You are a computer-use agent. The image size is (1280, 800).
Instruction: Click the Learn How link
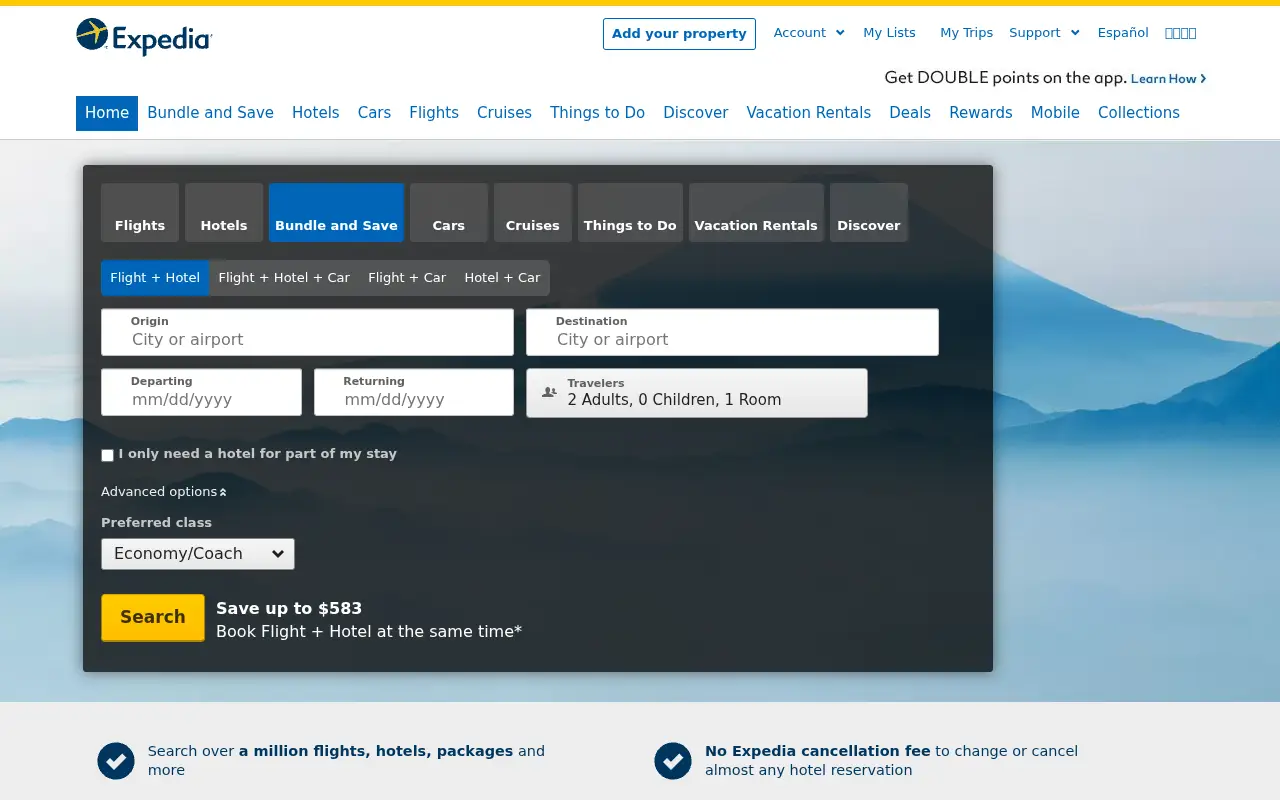pos(1168,79)
